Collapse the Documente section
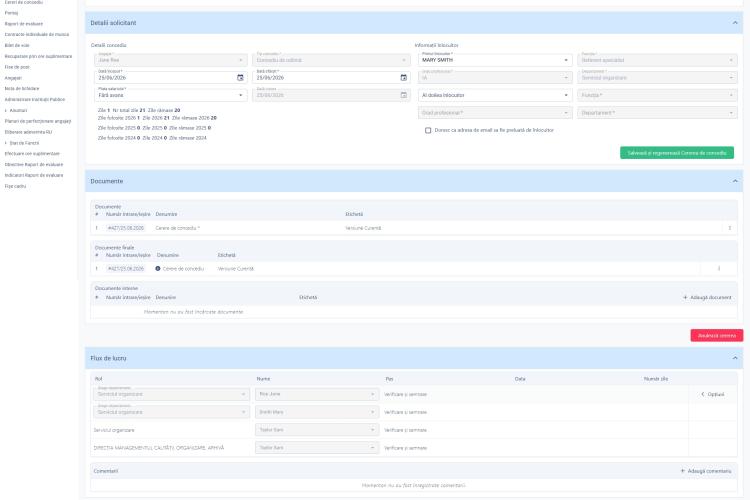Image resolution: width=750 pixels, height=500 pixels. [735, 181]
